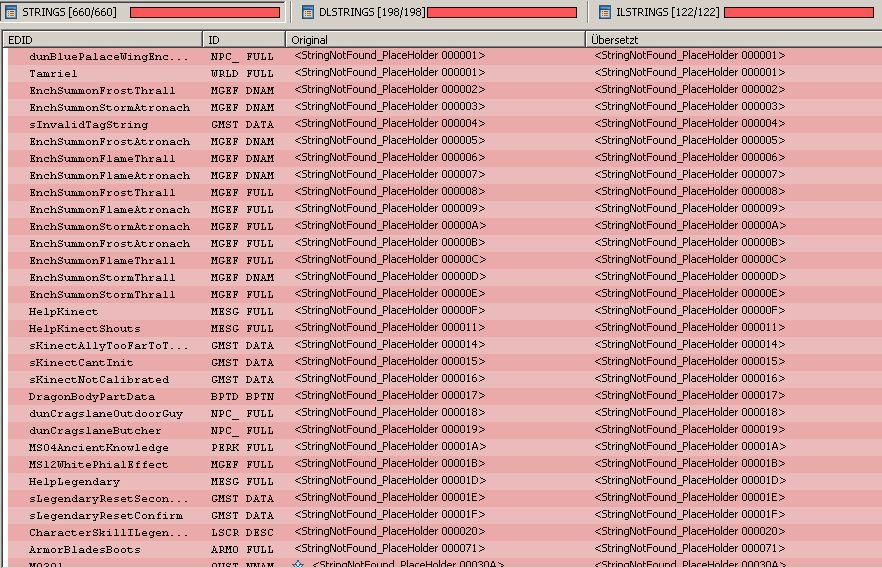Select the MS04AncientKnowledge row
Screen dimensions: 882x568
click(444, 447)
